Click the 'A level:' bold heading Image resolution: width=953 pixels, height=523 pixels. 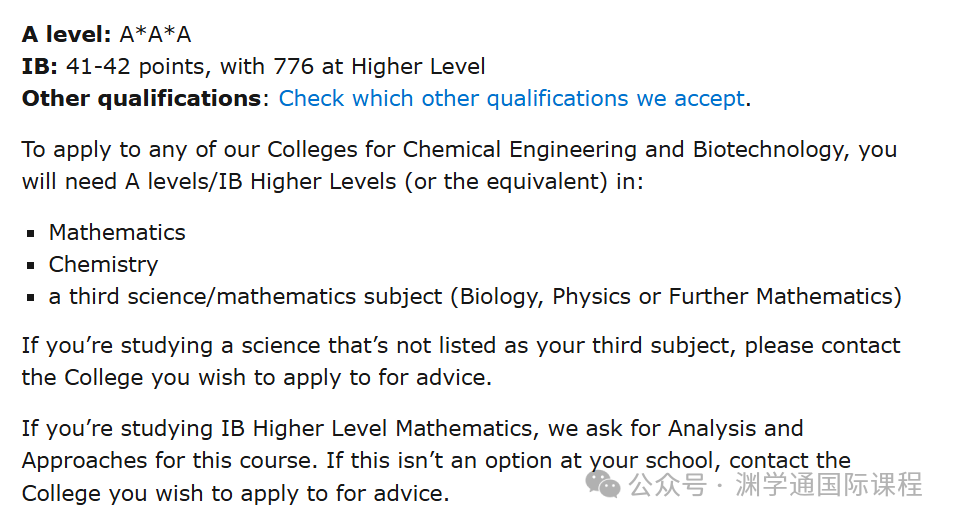67,34
